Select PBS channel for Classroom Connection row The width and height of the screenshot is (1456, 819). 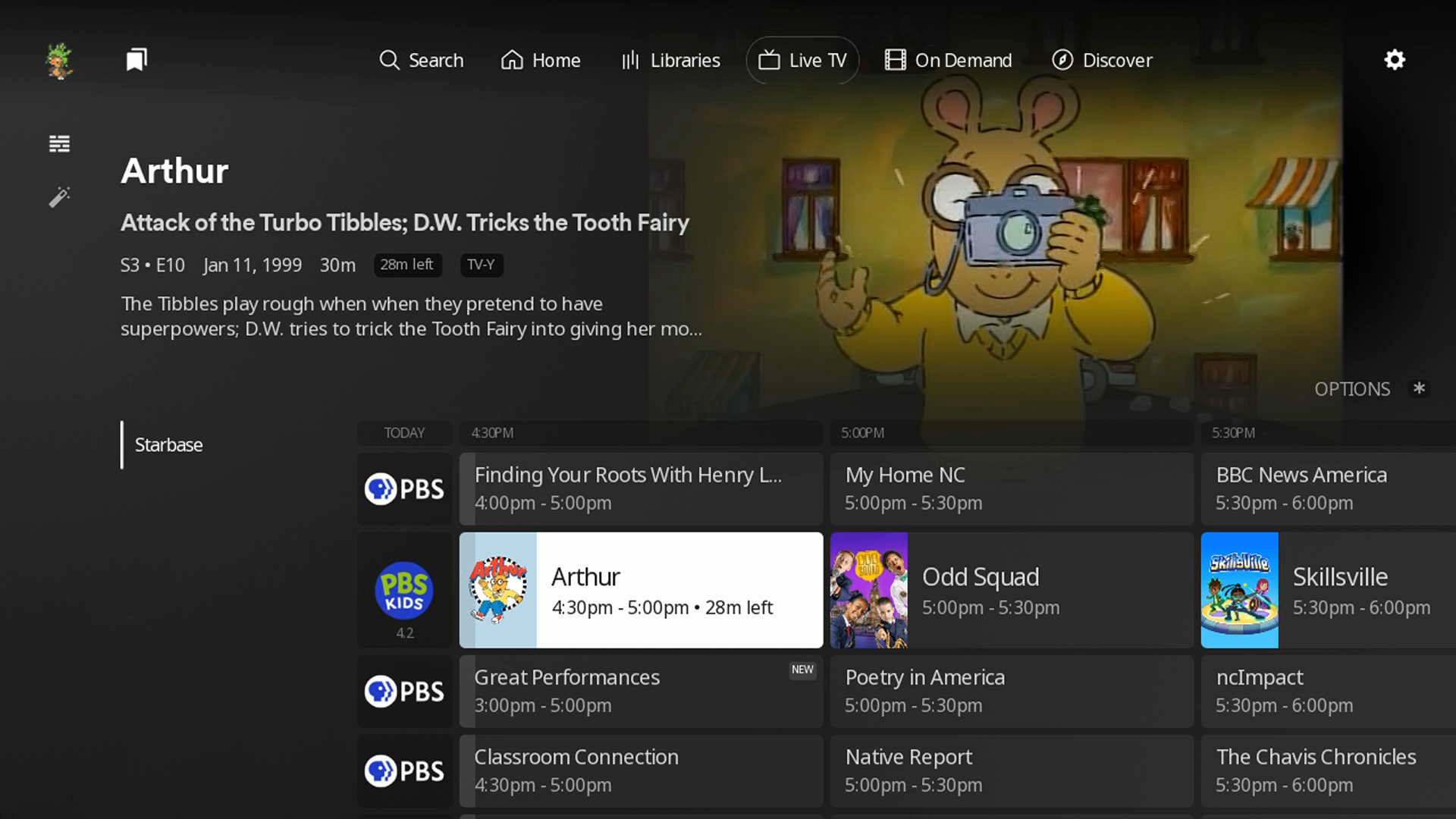click(405, 771)
